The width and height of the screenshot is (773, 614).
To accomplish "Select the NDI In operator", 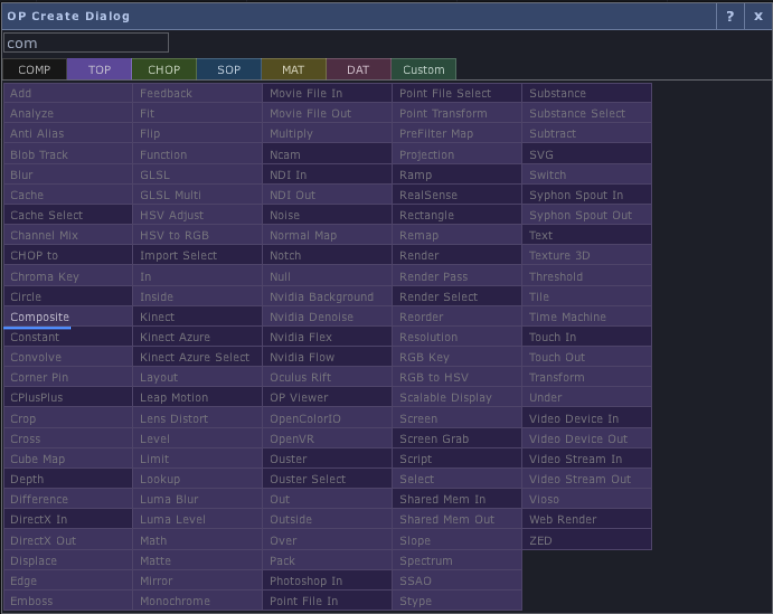I will tap(327, 175).
